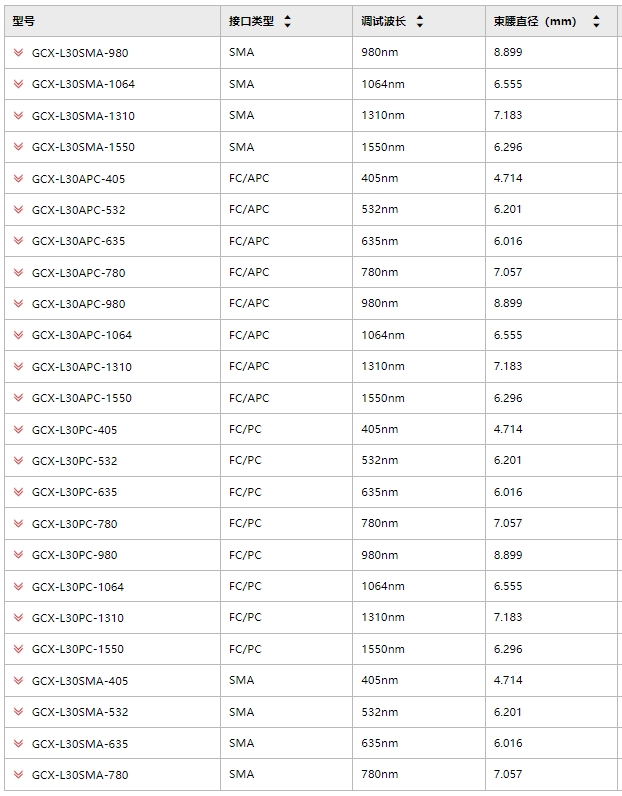This screenshot has width=622, height=796.
Task: Open model link GCX-L30SMA-1064
Action: tap(83, 84)
